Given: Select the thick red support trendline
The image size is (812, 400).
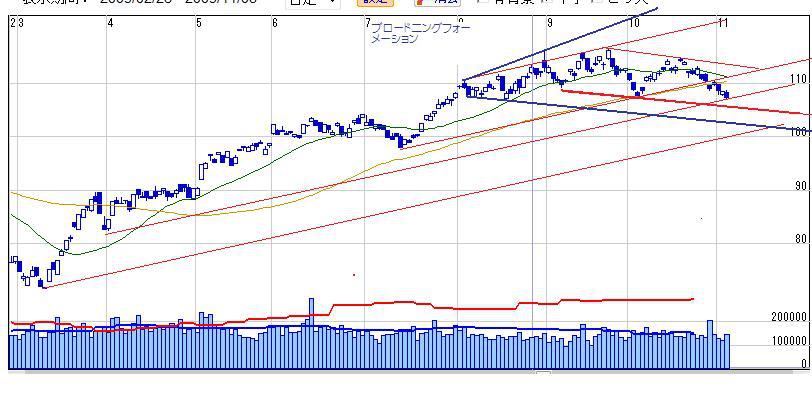Looking at the screenshot, I should point(684,102).
